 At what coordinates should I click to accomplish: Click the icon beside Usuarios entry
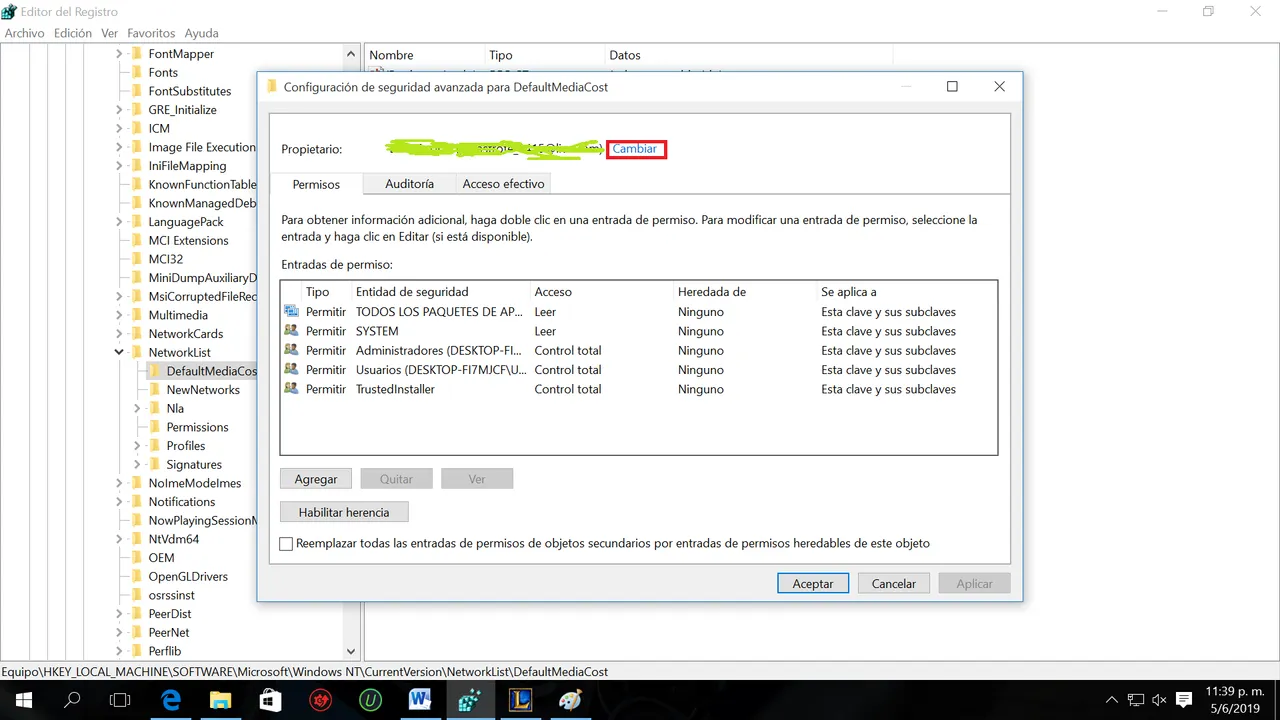point(291,370)
